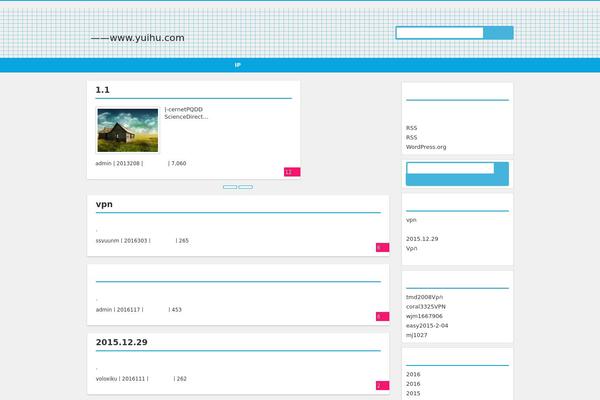Screen dimensions: 600x400
Task: Open the cernetPQDD ScienceDirect excerpt text
Action: click(x=186, y=113)
